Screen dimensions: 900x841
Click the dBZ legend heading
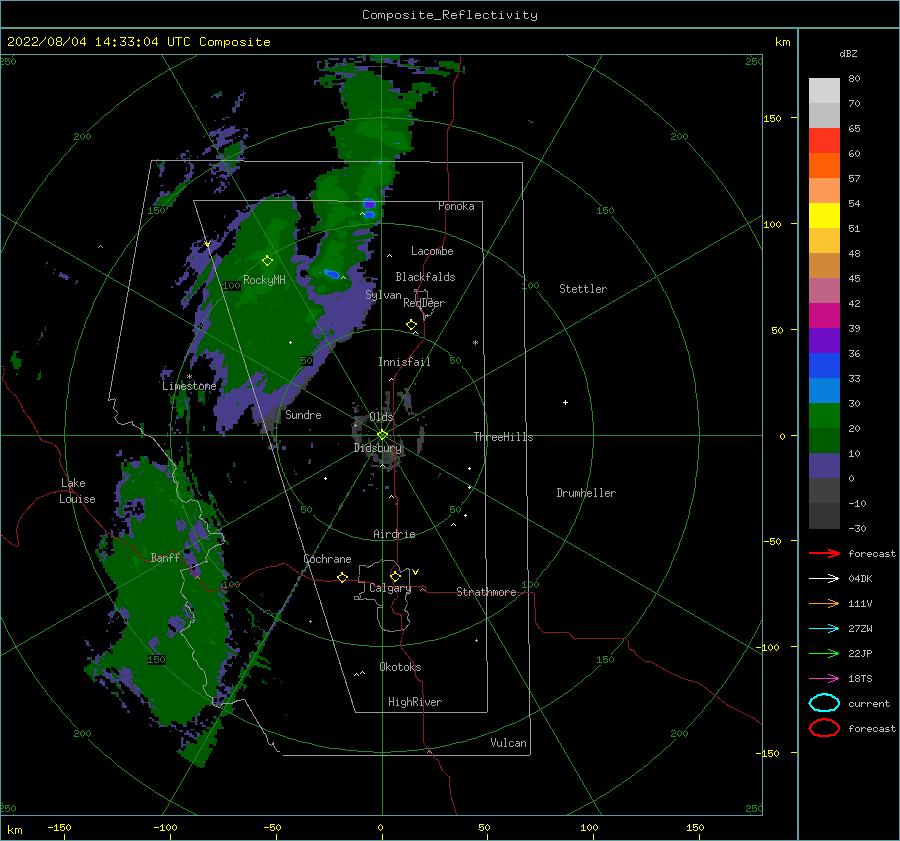(848, 53)
